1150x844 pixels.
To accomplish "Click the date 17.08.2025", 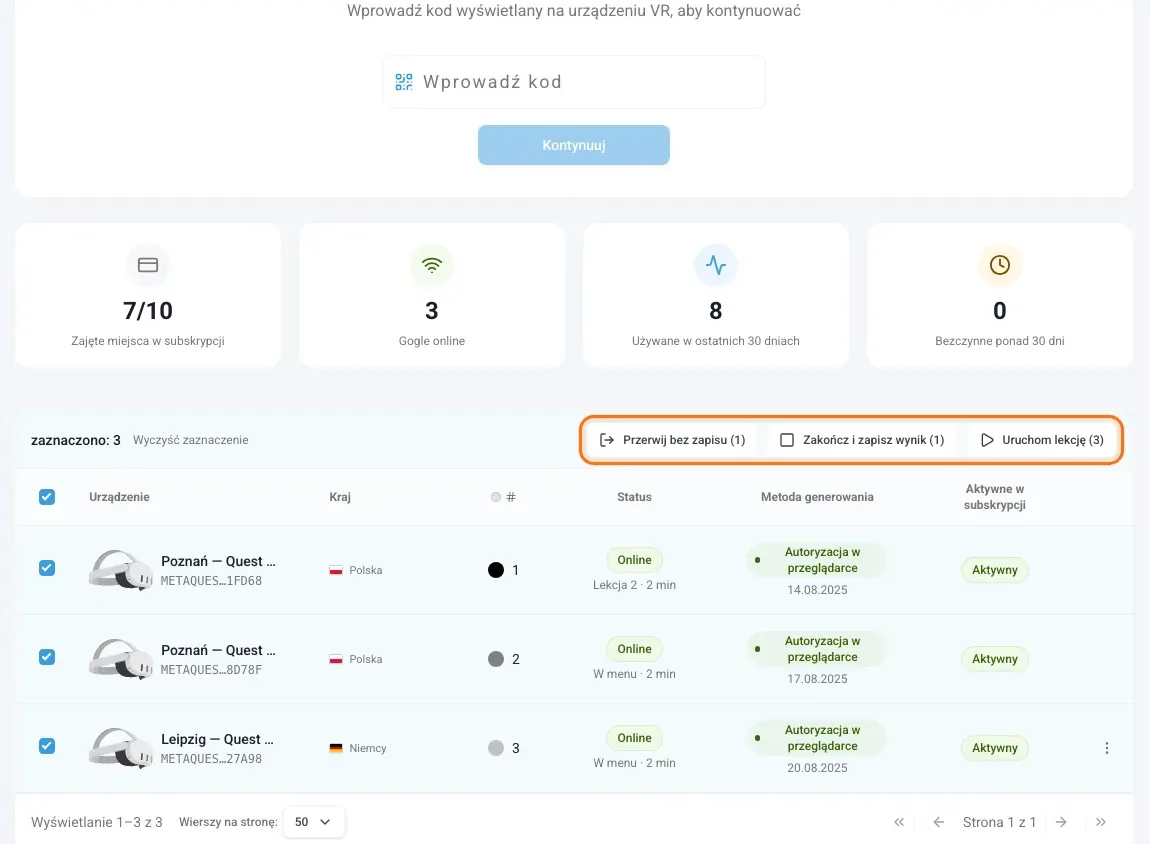I will [817, 679].
